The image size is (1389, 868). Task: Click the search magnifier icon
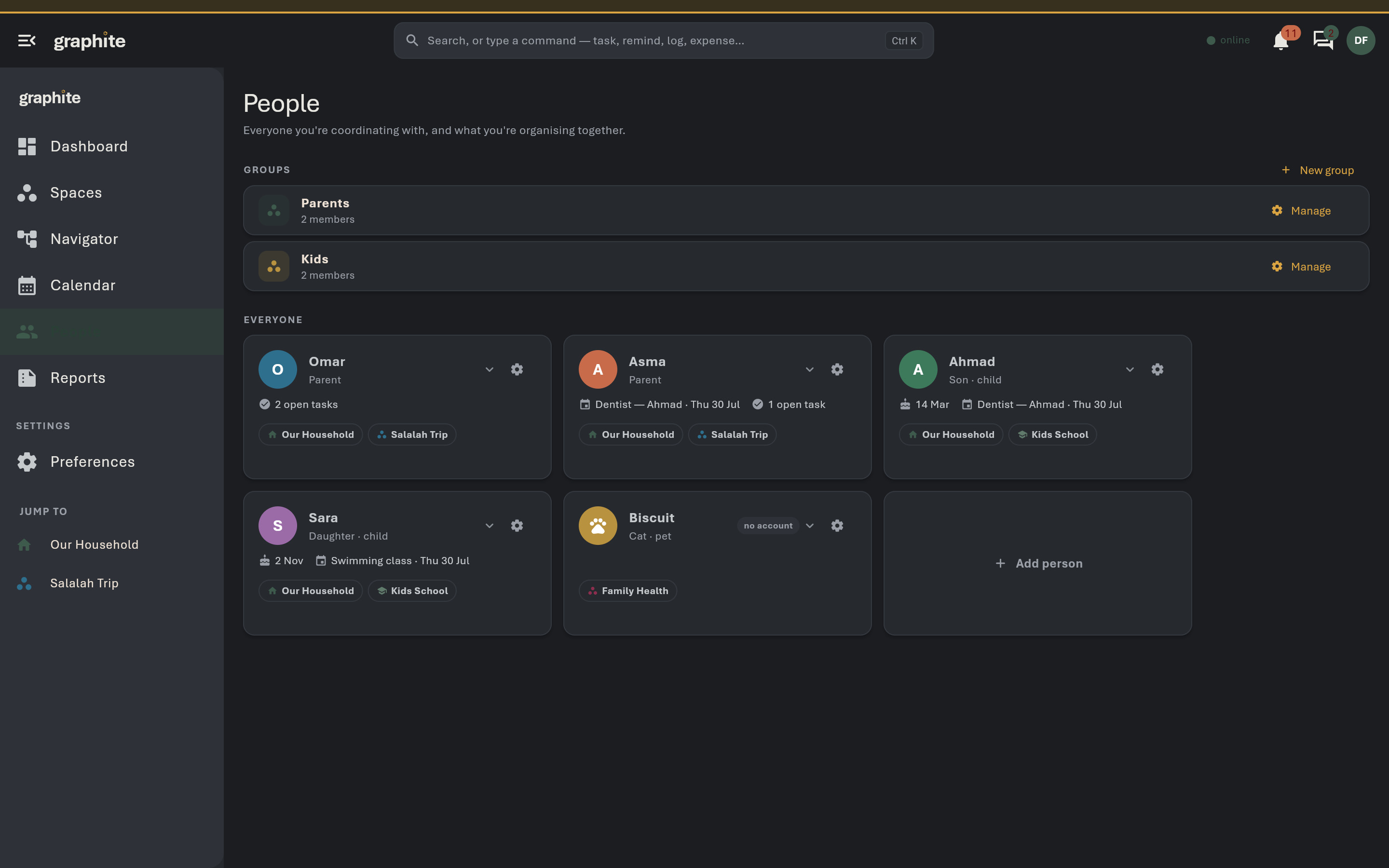412,40
